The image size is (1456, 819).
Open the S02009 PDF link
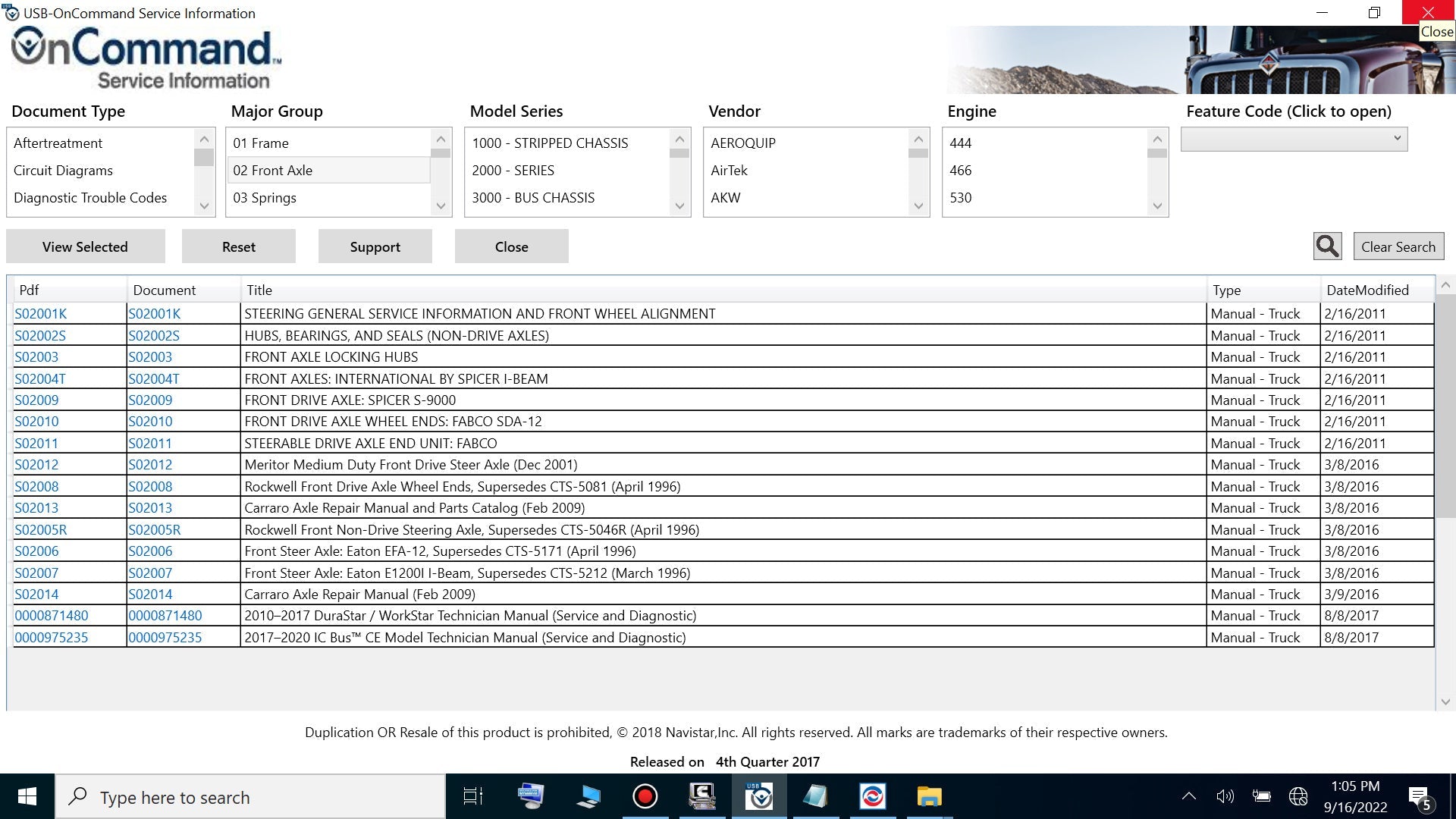point(36,400)
